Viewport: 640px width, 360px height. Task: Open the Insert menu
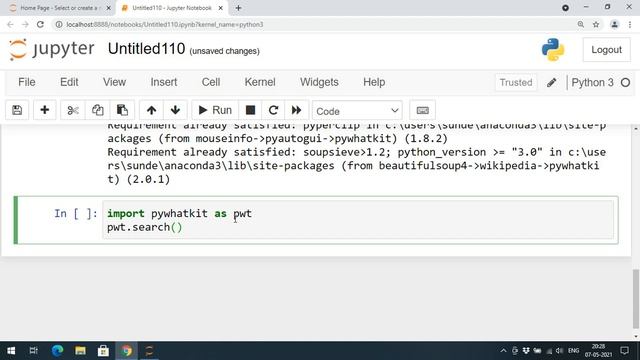164,82
